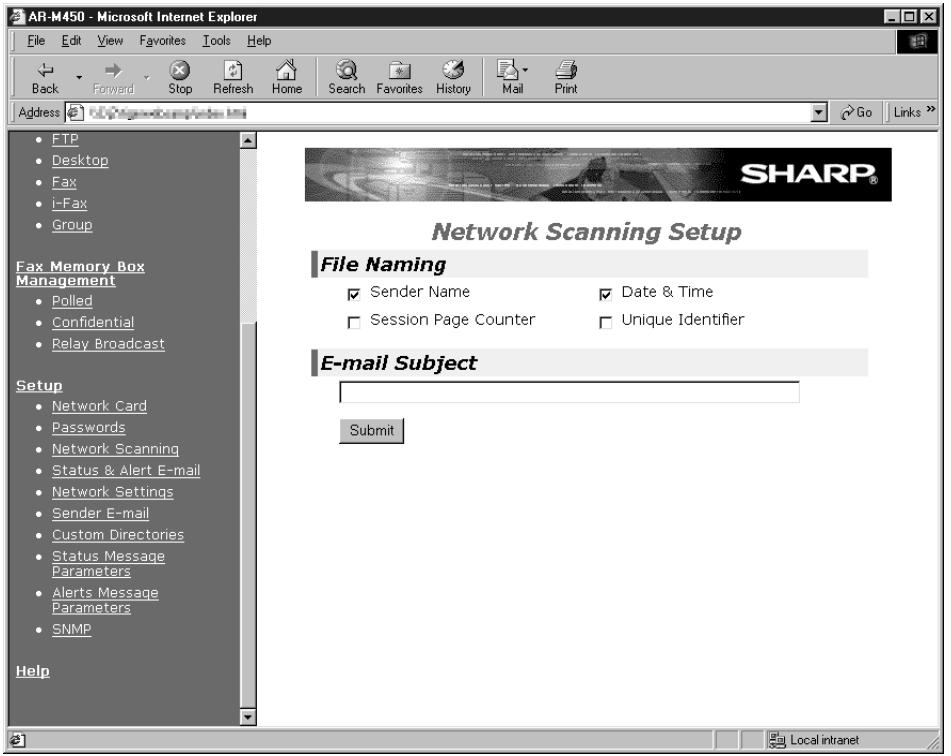Image resolution: width=951 pixels, height=756 pixels.
Task: Go to Home page icon
Action: [x=286, y=70]
